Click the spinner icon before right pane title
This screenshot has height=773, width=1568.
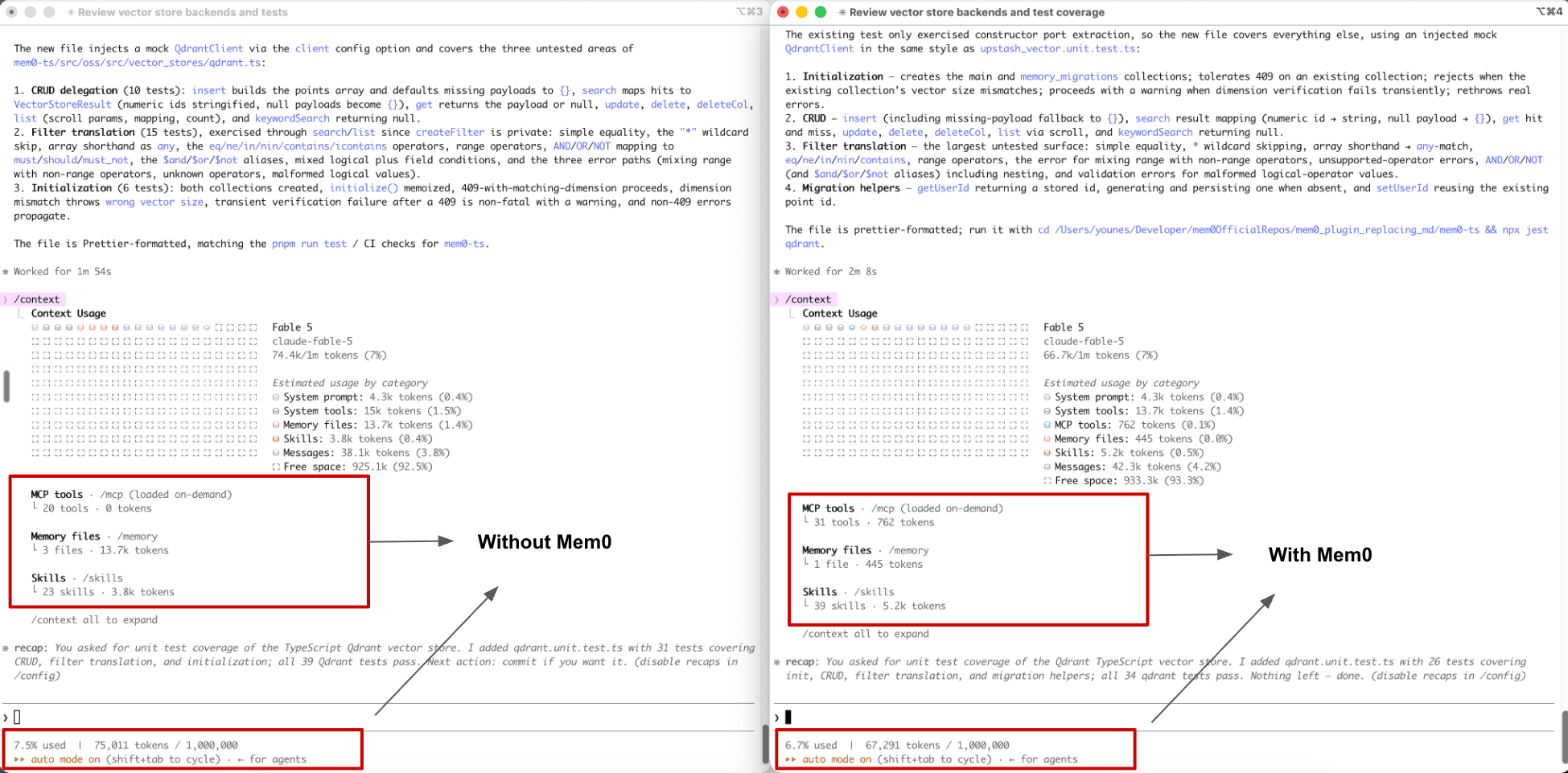842,12
